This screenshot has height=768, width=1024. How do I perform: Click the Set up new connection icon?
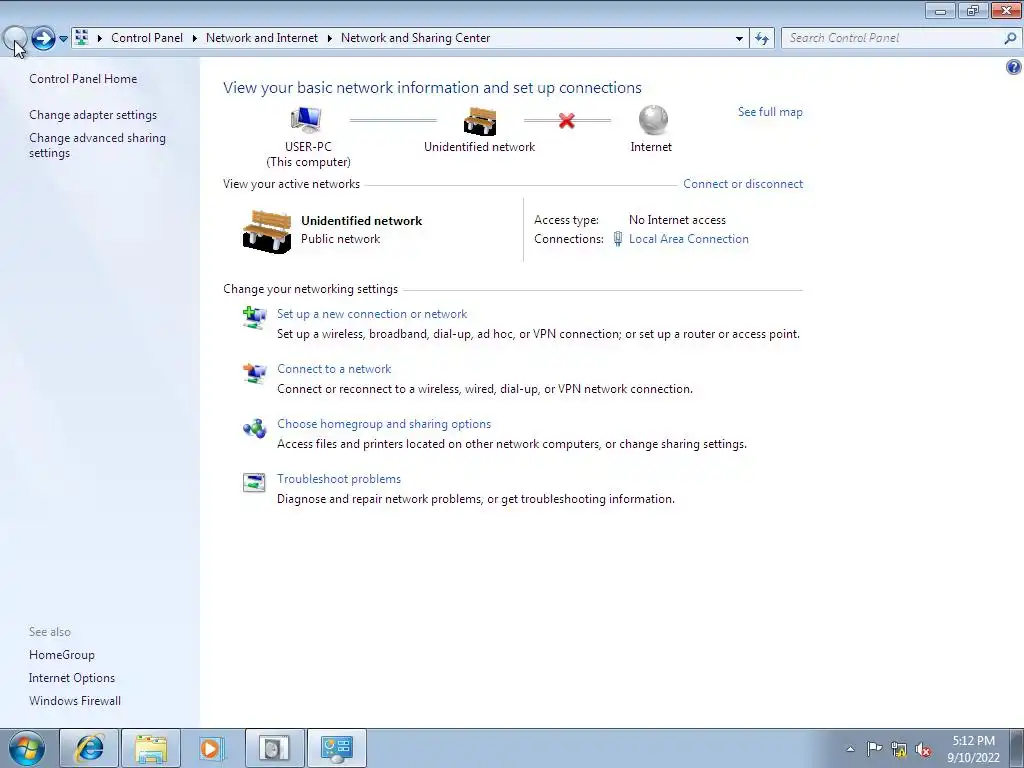point(254,317)
